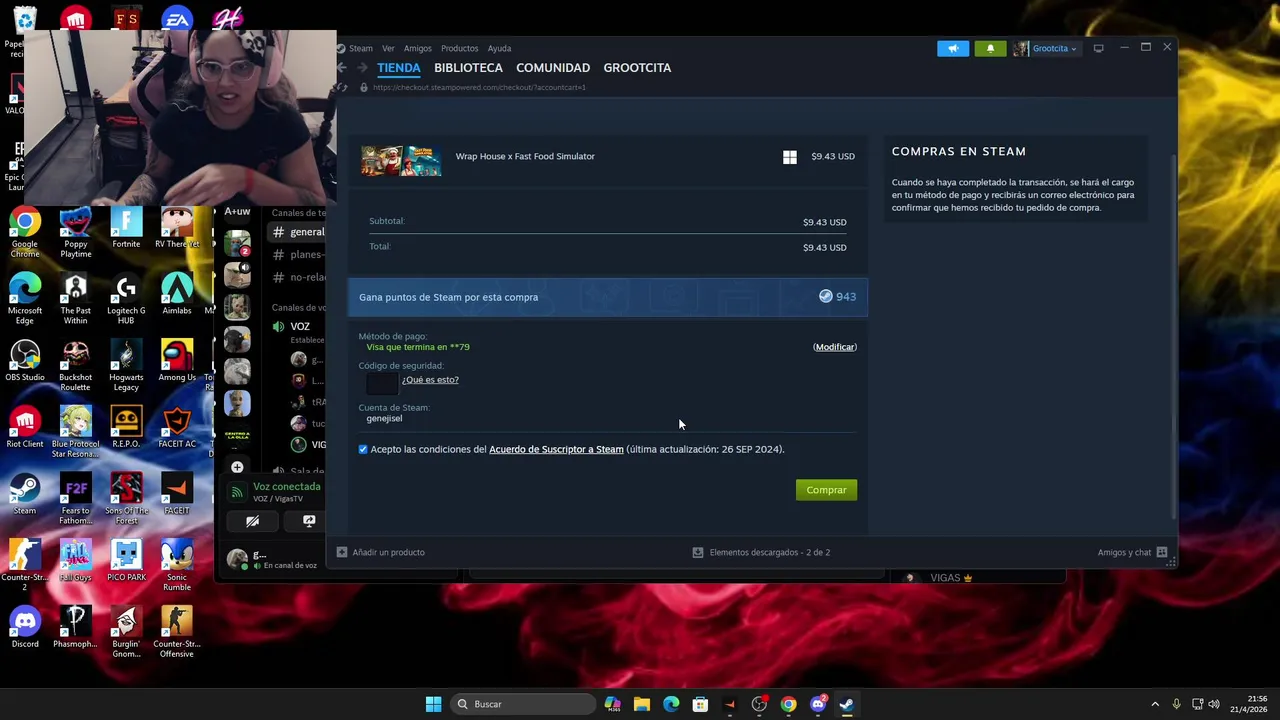Screen dimensions: 1280x720
Task: Open Discord voice connection signal icon
Action: (237, 491)
